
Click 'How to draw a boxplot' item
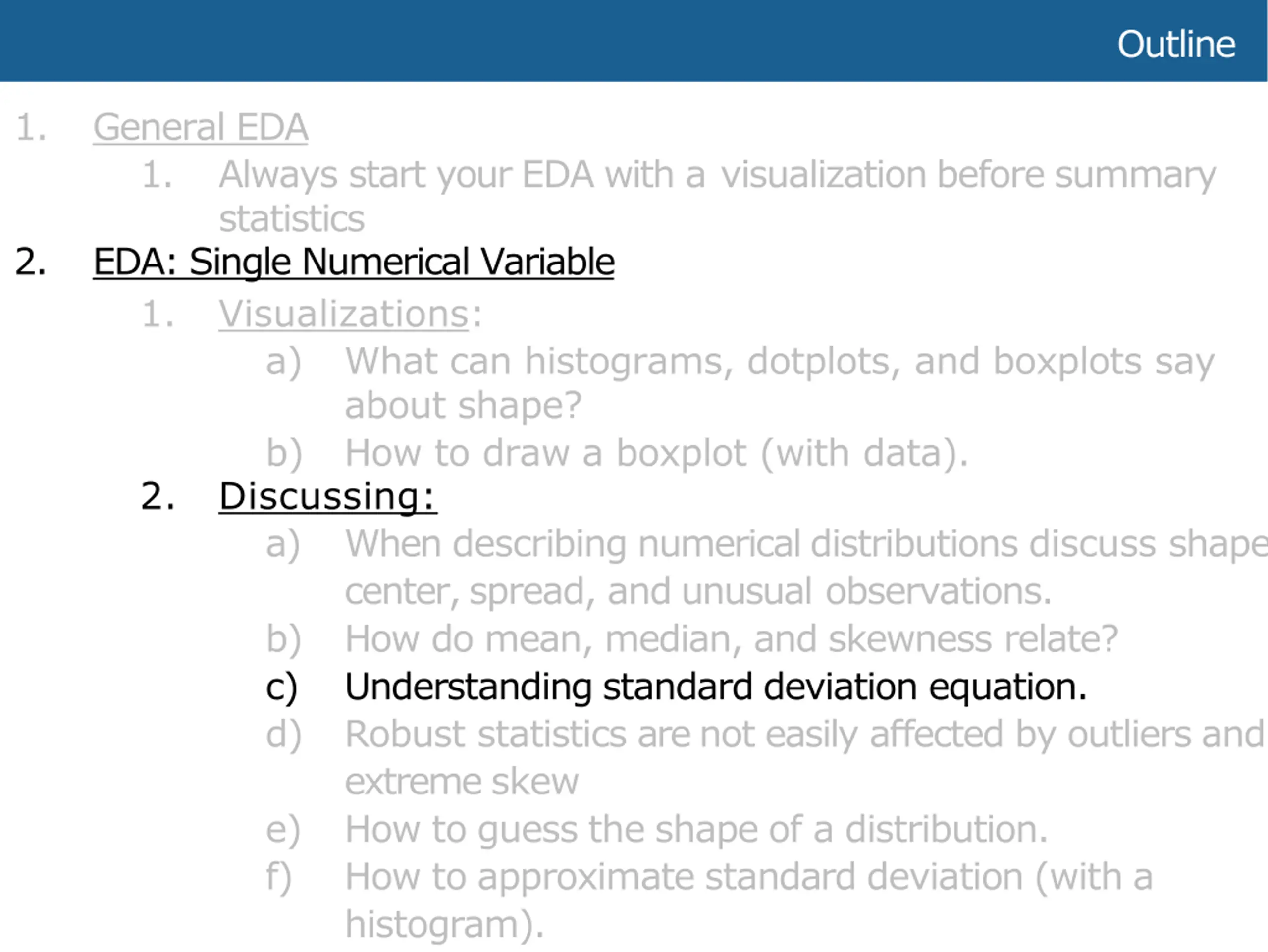tap(656, 453)
